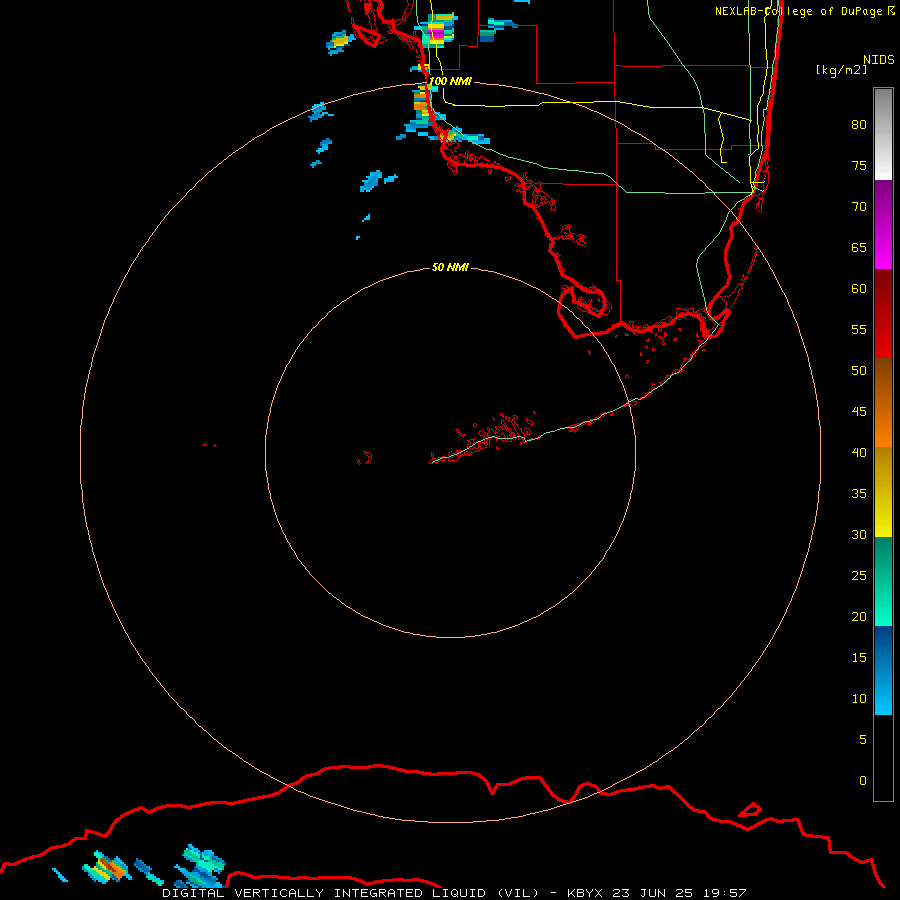The image size is (900, 900).
Task: Click the NEXLAB-College of DuPage credit text
Action: pyautogui.click(x=804, y=11)
